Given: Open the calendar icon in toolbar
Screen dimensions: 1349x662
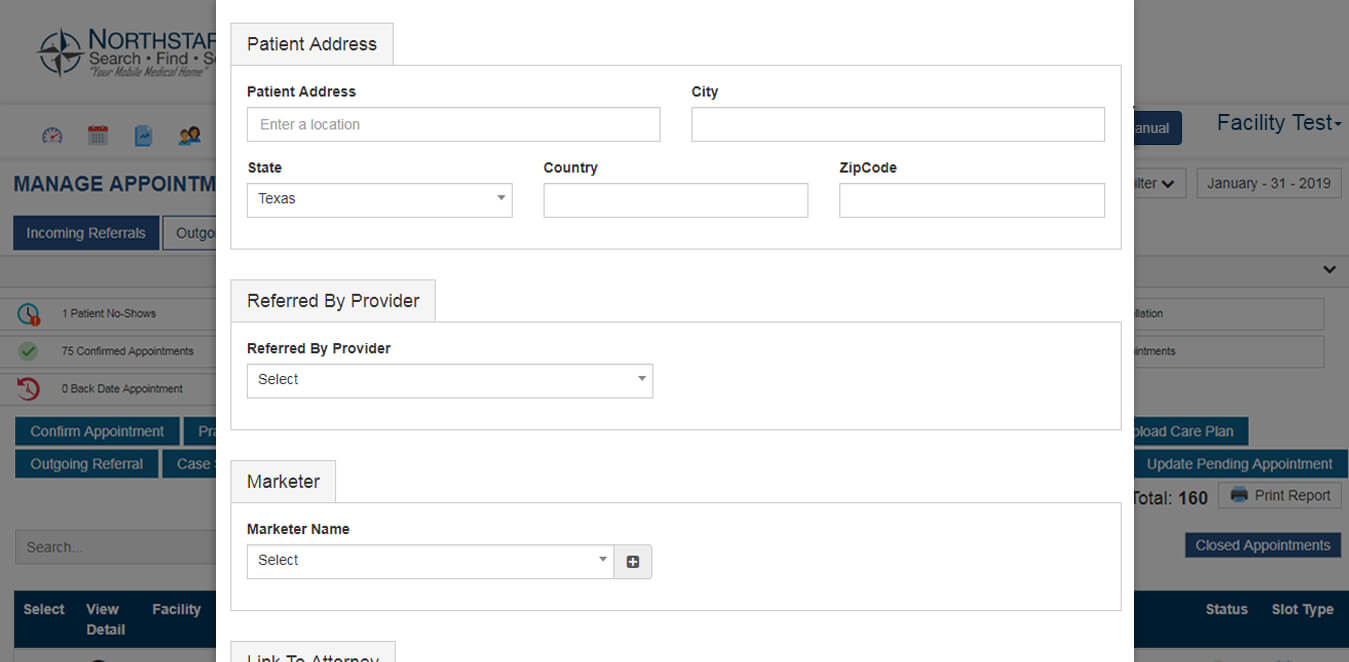Looking at the screenshot, I should pyautogui.click(x=98, y=135).
